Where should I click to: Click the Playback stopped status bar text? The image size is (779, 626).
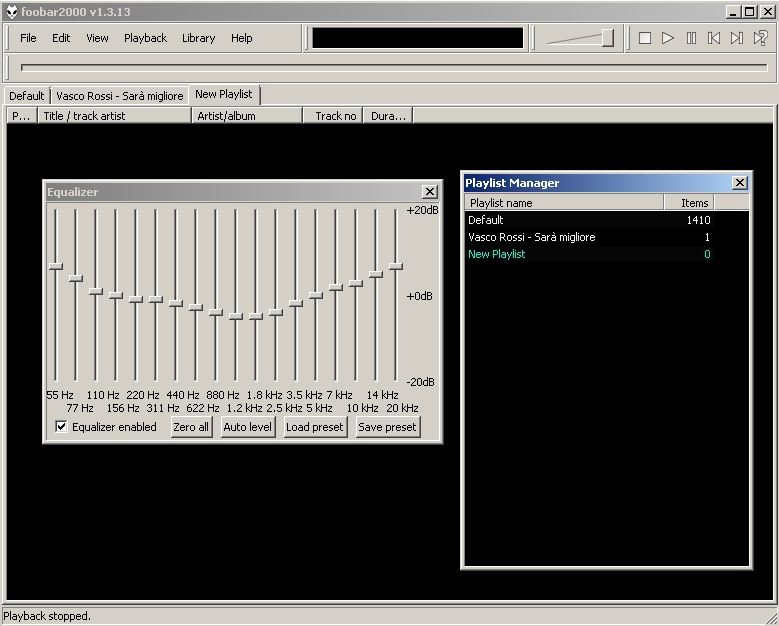coord(47,616)
